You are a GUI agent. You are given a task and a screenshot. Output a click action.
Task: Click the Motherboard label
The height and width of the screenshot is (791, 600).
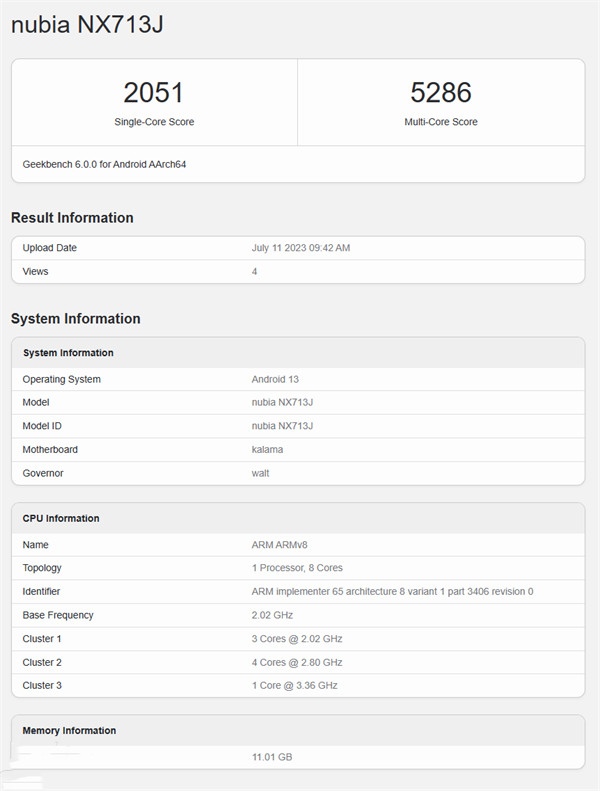tap(50, 449)
